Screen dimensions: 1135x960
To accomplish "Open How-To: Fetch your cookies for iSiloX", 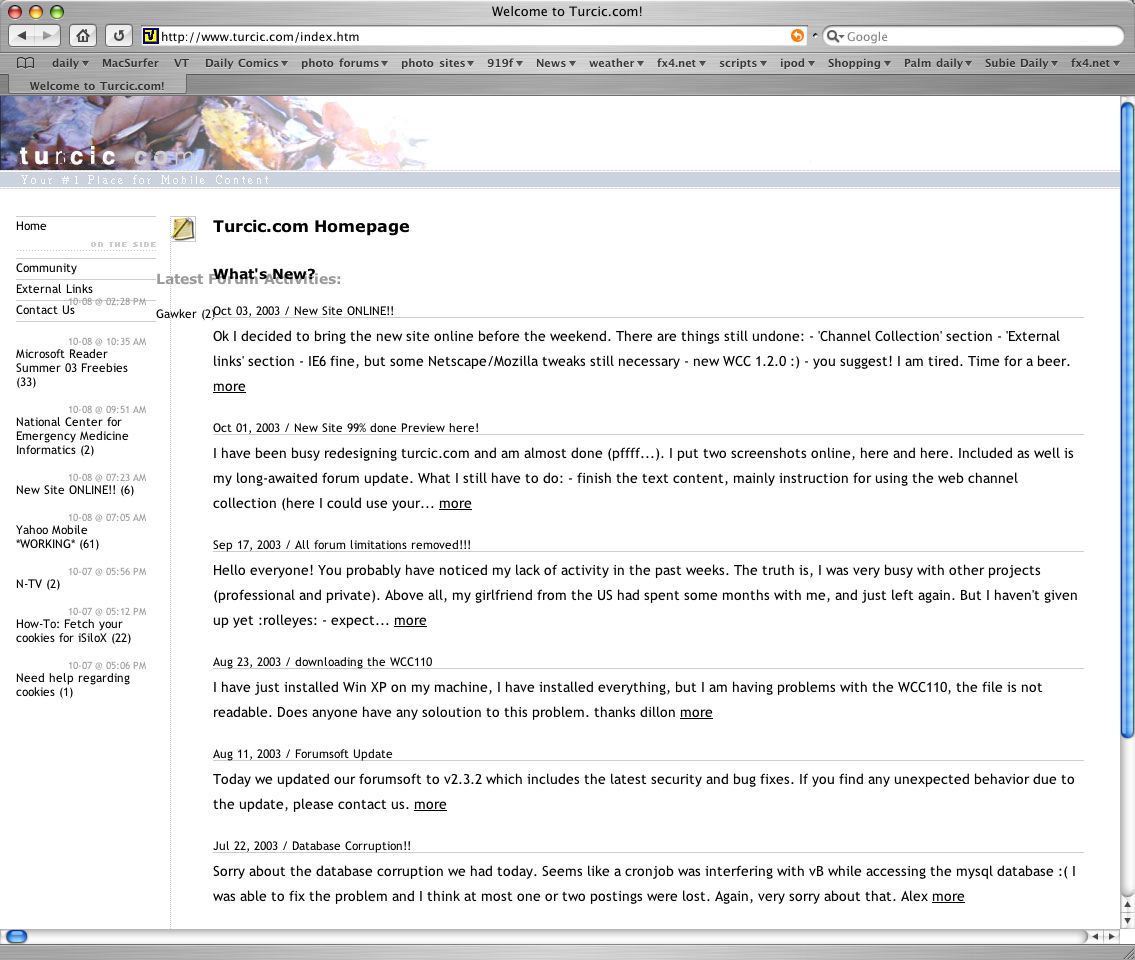I will 73,631.
